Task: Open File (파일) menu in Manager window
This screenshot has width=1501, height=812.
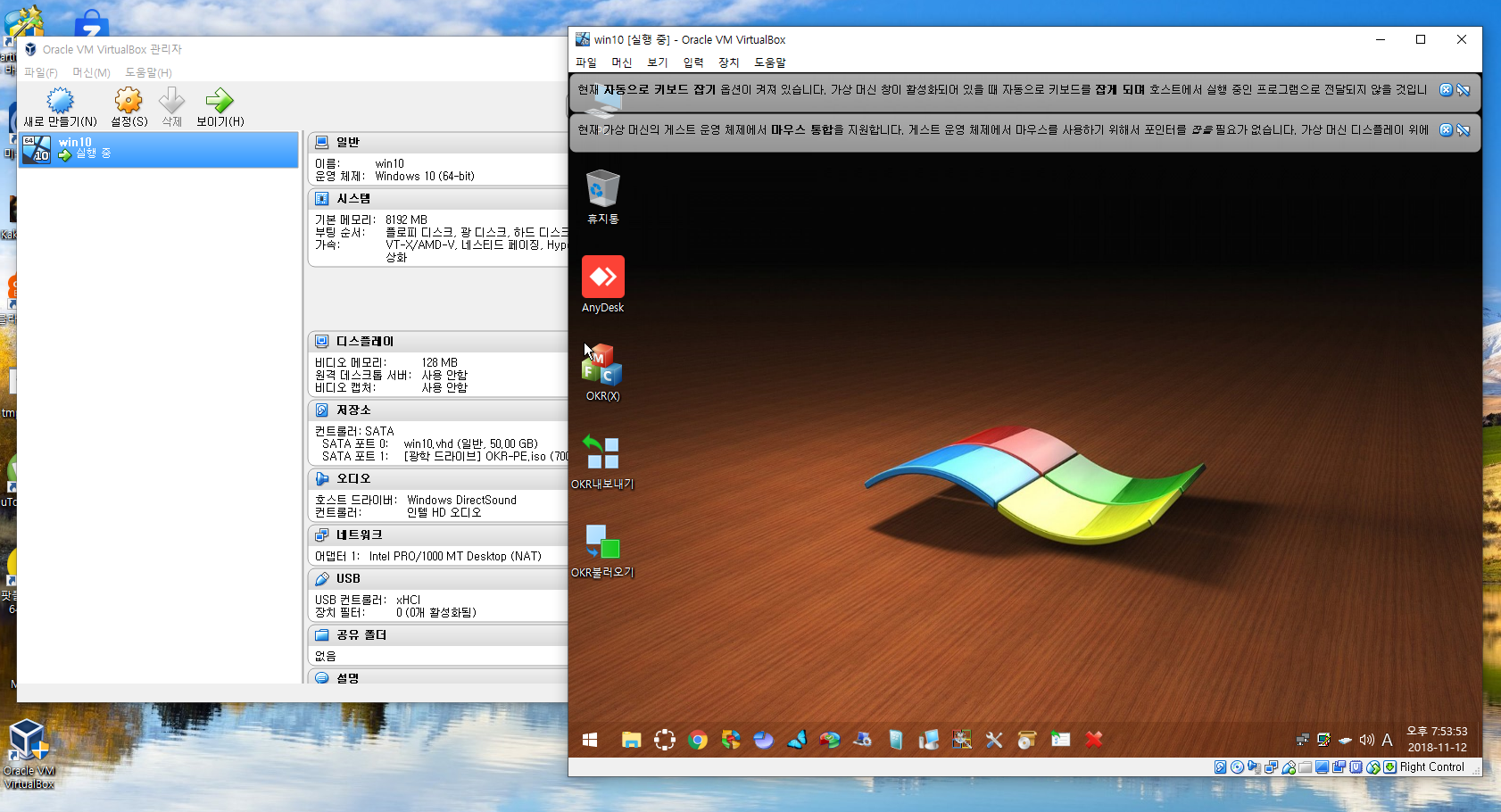Action: (x=41, y=72)
